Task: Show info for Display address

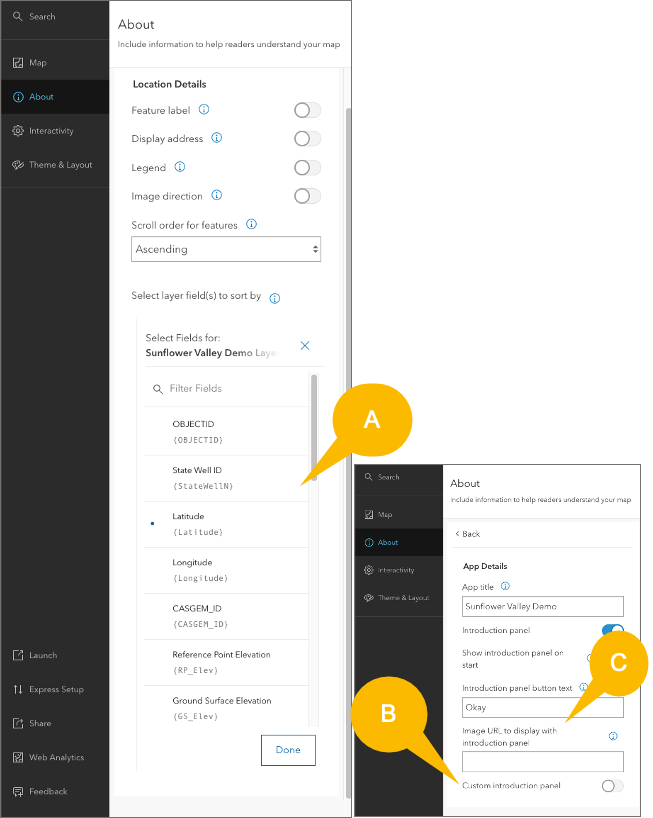Action: 216,138
